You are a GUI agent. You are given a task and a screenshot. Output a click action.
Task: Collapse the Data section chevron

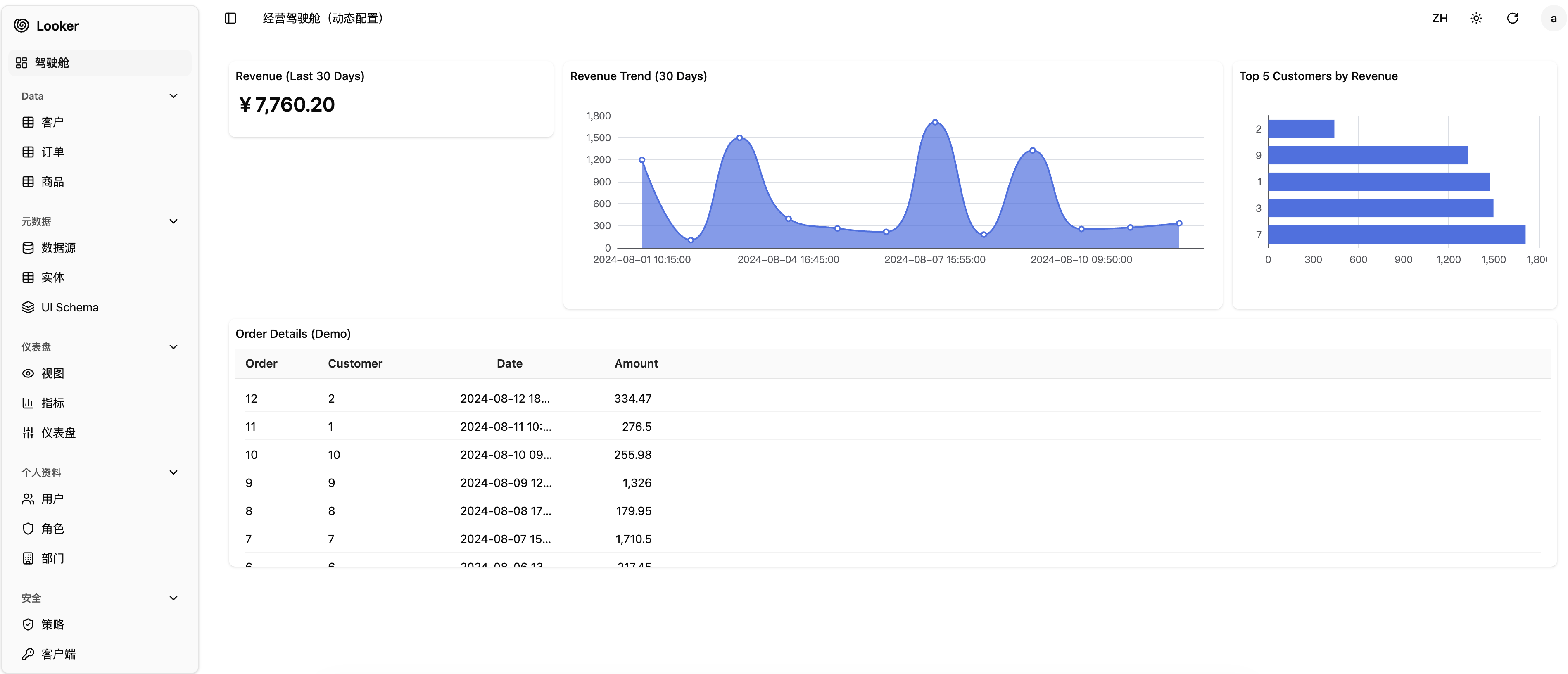click(173, 96)
